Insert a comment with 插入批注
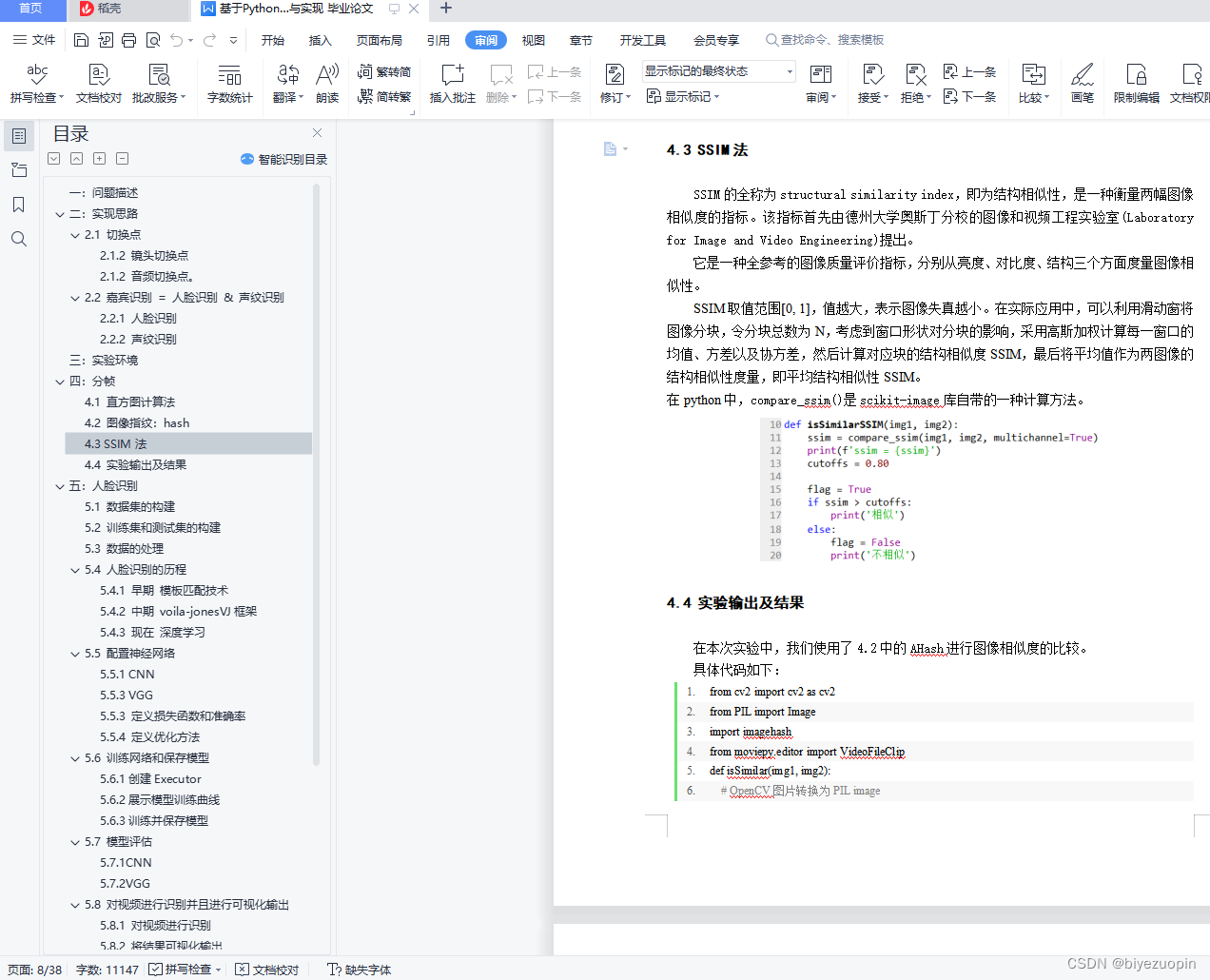1210x980 pixels. [451, 84]
